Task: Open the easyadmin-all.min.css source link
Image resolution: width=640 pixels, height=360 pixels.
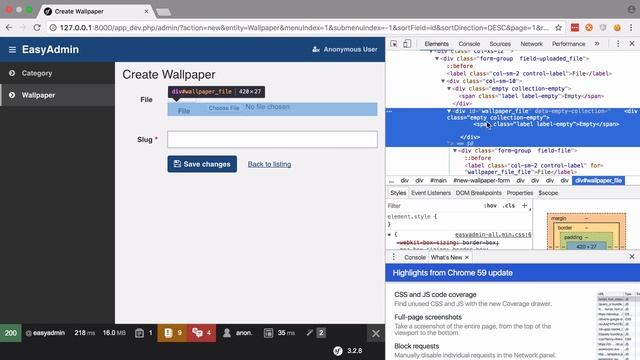Action: pos(493,235)
